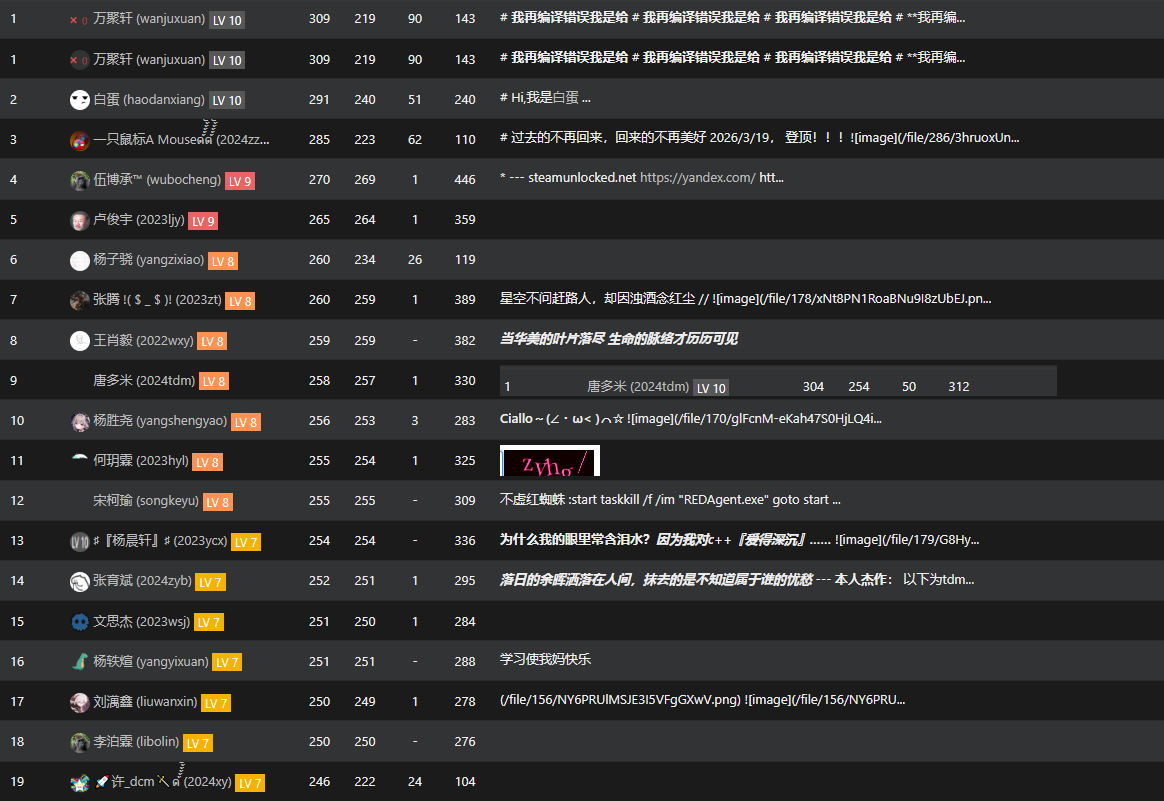
Task: Click the LV 10 badge beside haodanxiang
Action: tap(227, 100)
